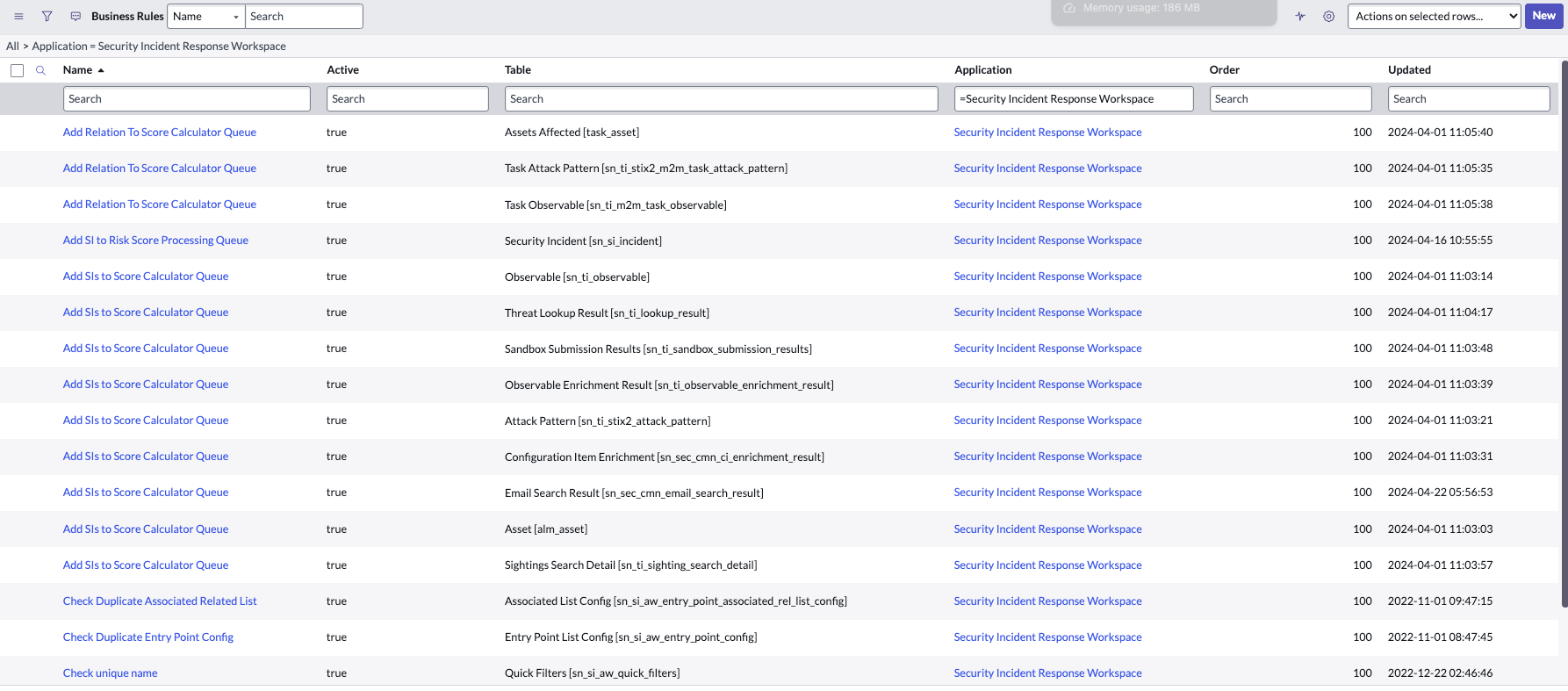Click the Email Search Result table cell
The image size is (1568, 691).
pos(635,493)
